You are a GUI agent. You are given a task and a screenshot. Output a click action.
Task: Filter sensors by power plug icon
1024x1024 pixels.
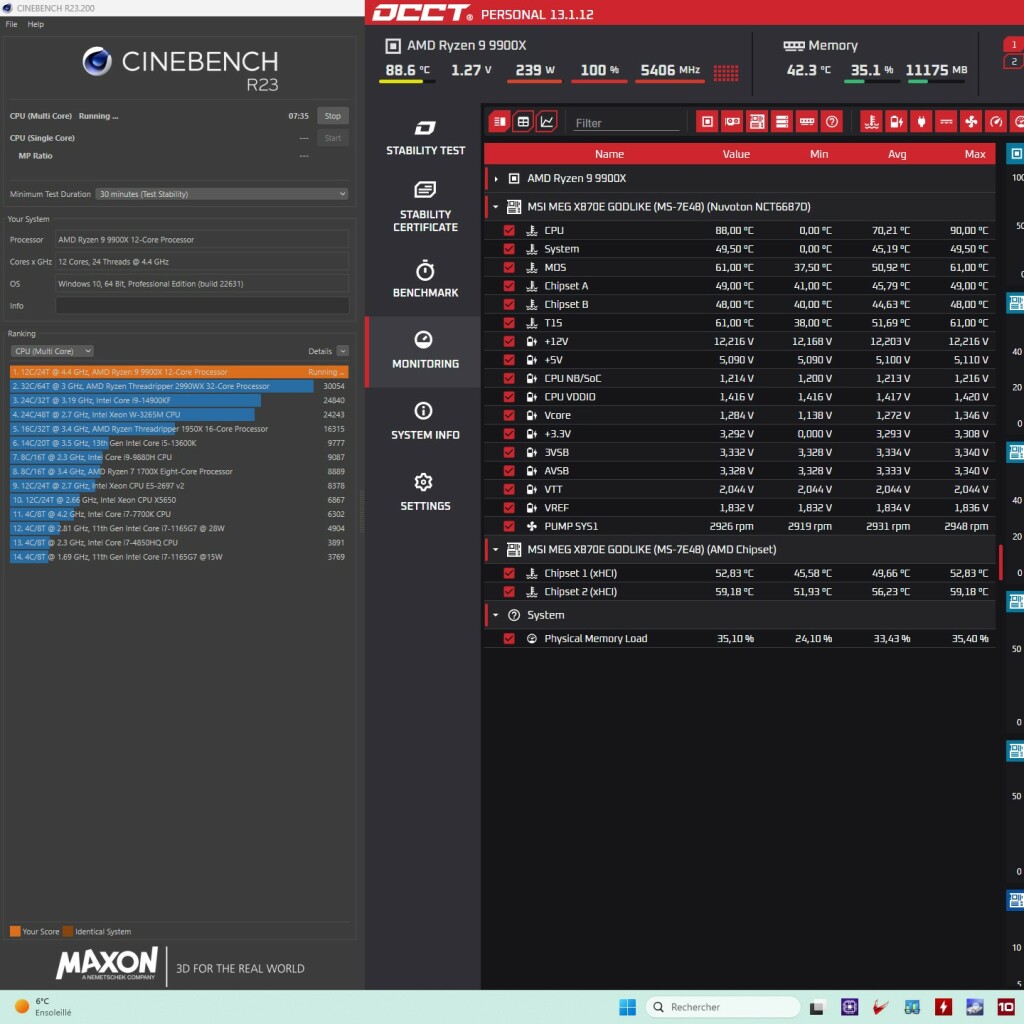[921, 121]
